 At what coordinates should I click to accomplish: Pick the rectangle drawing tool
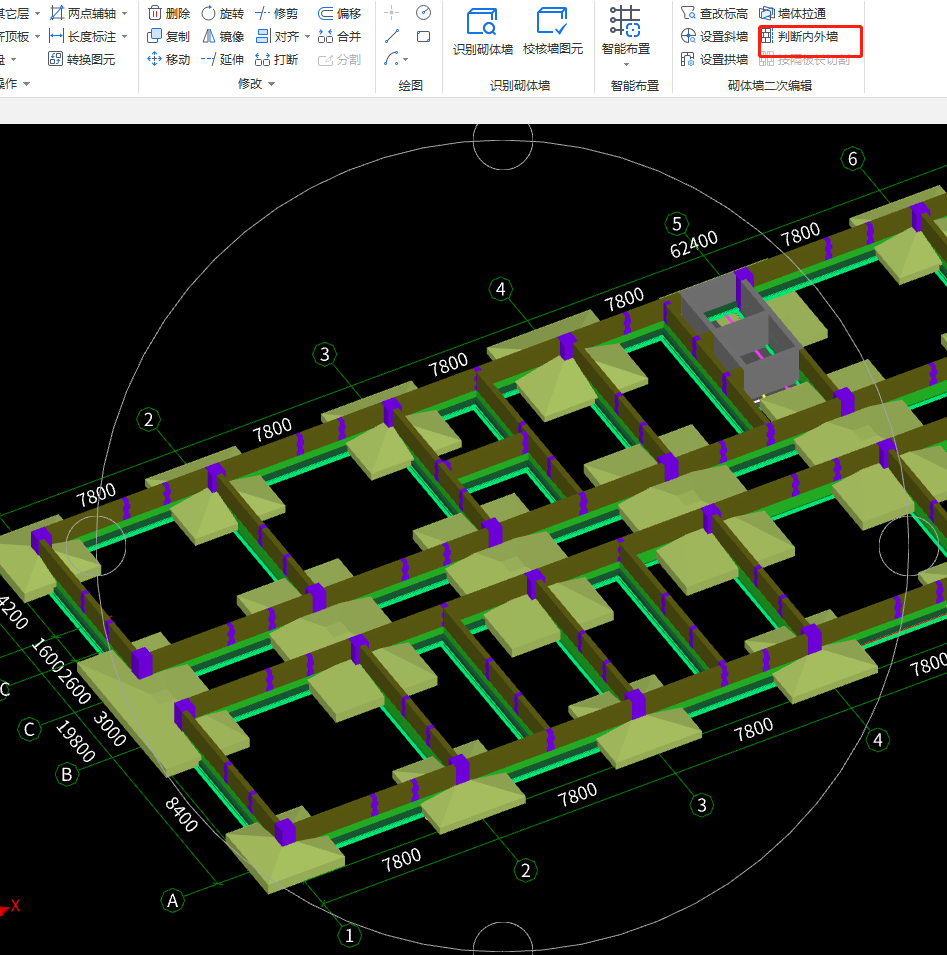click(423, 36)
